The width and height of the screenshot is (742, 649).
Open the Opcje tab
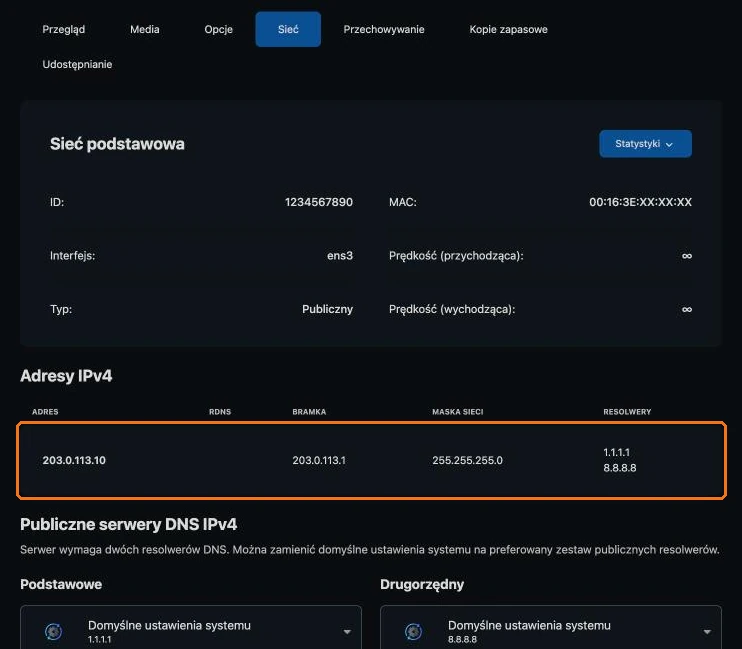pyautogui.click(x=218, y=29)
